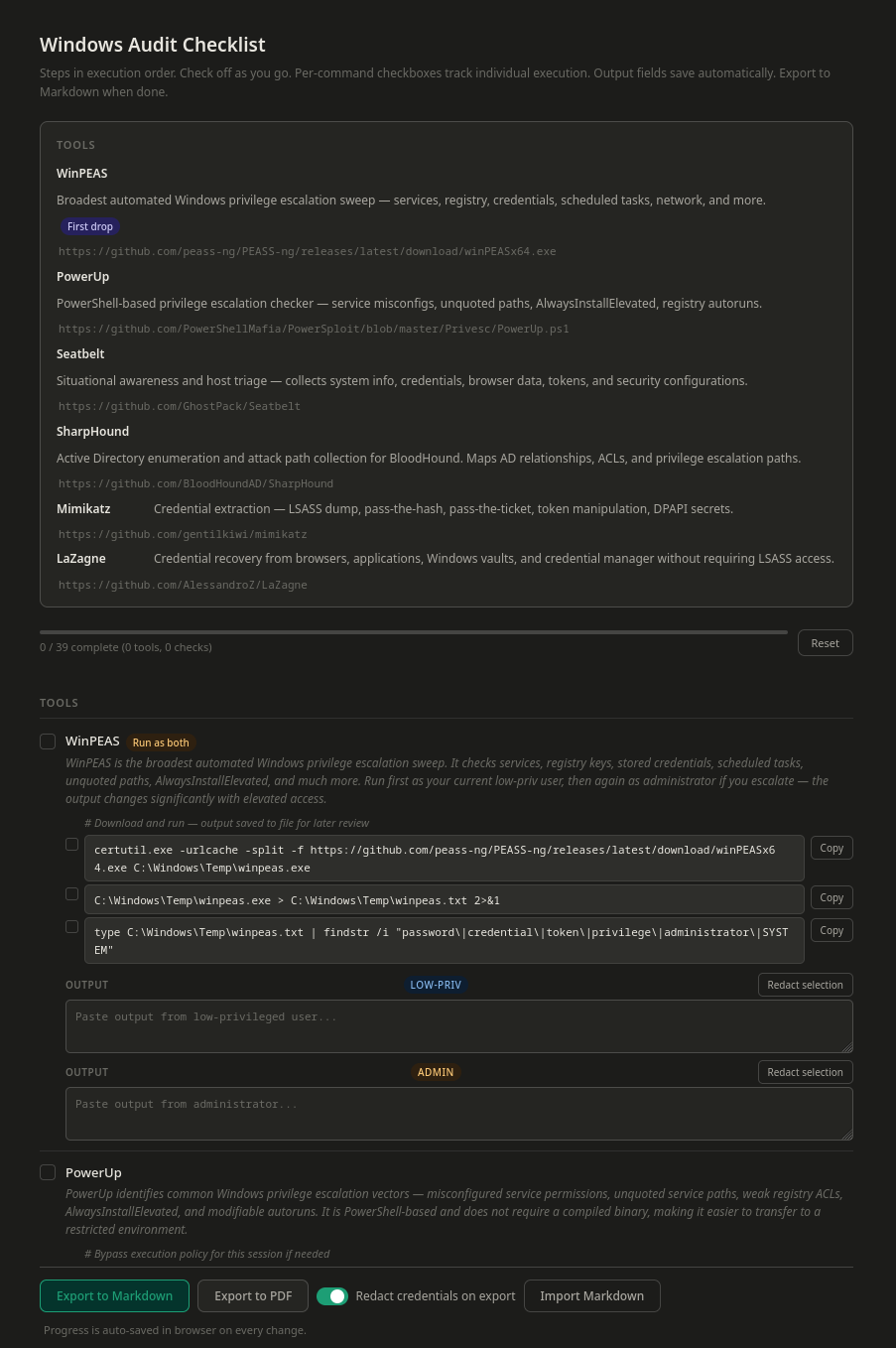Tick the certutil download command checkbox
896x1348 pixels.
(71, 845)
